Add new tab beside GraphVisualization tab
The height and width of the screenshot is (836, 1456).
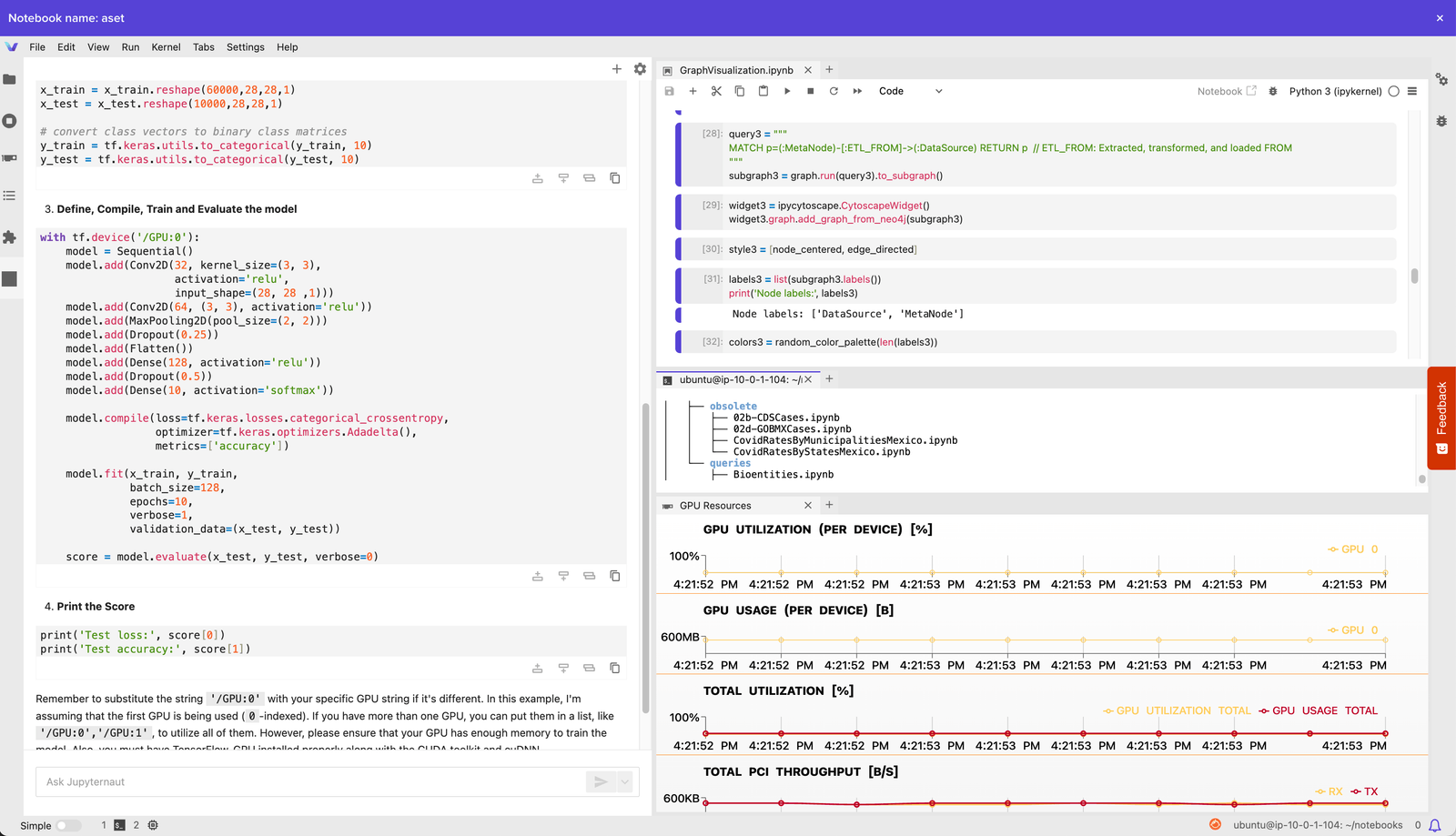(x=829, y=70)
